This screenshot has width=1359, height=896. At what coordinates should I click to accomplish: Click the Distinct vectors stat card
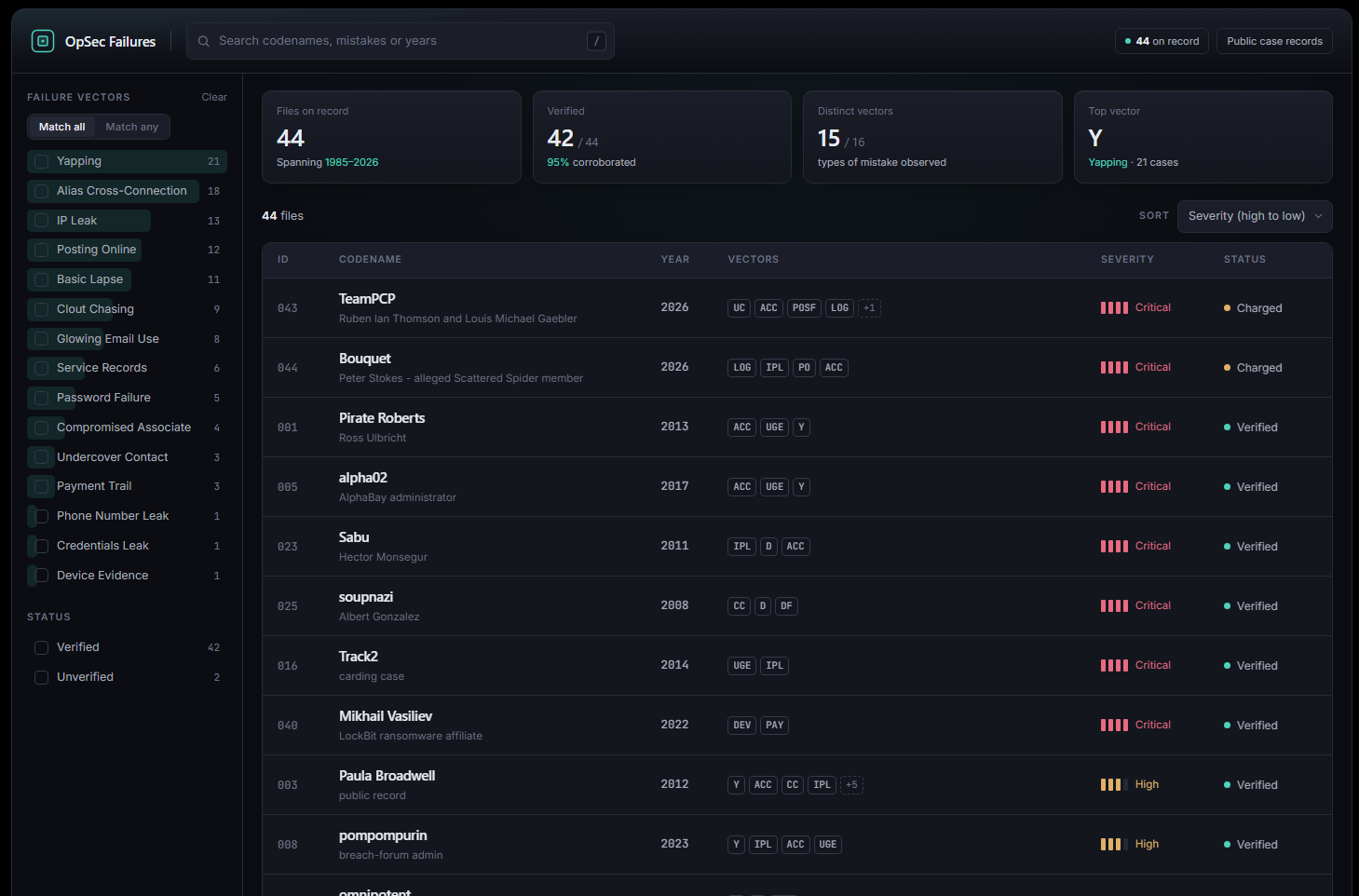(932, 137)
